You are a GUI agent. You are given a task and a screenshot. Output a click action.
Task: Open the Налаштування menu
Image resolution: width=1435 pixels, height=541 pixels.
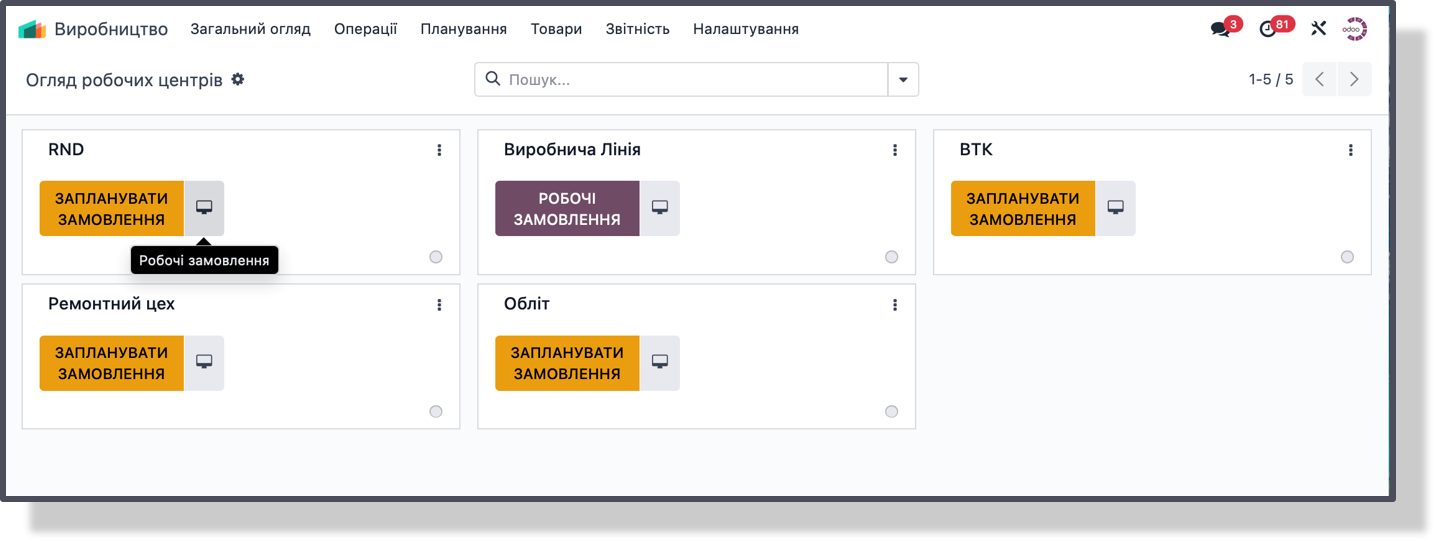[746, 29]
